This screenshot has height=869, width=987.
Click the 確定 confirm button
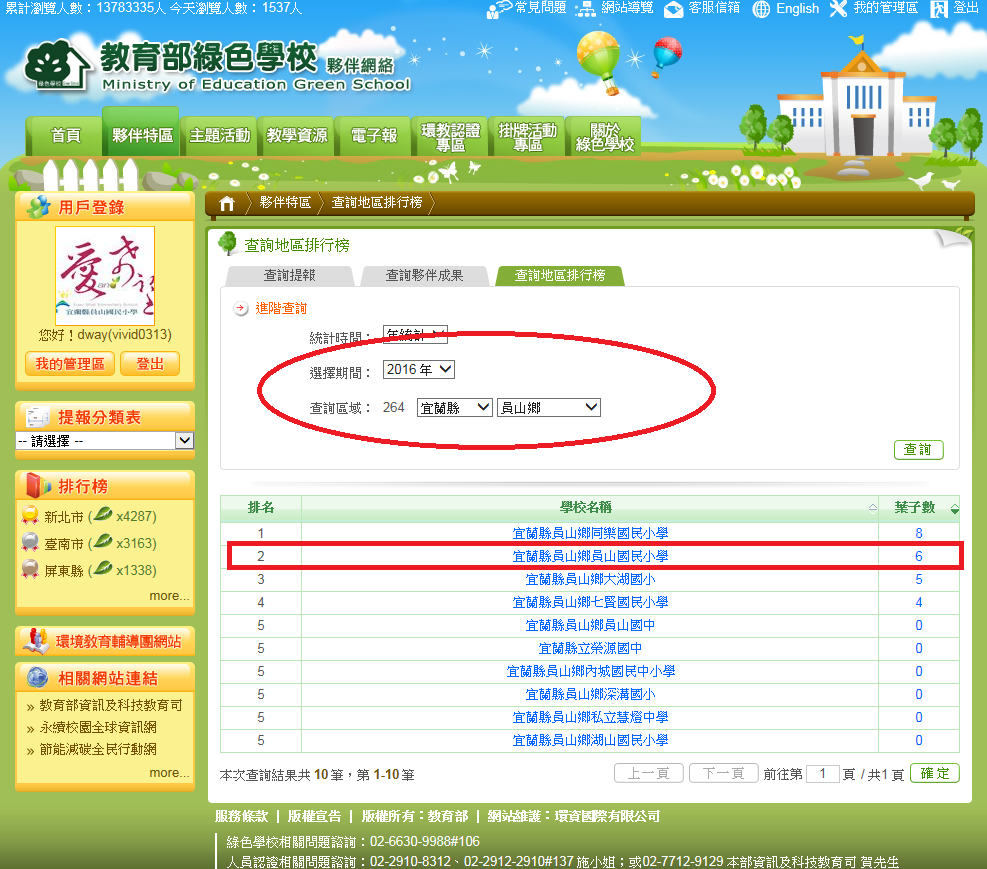pyautogui.click(x=935, y=773)
